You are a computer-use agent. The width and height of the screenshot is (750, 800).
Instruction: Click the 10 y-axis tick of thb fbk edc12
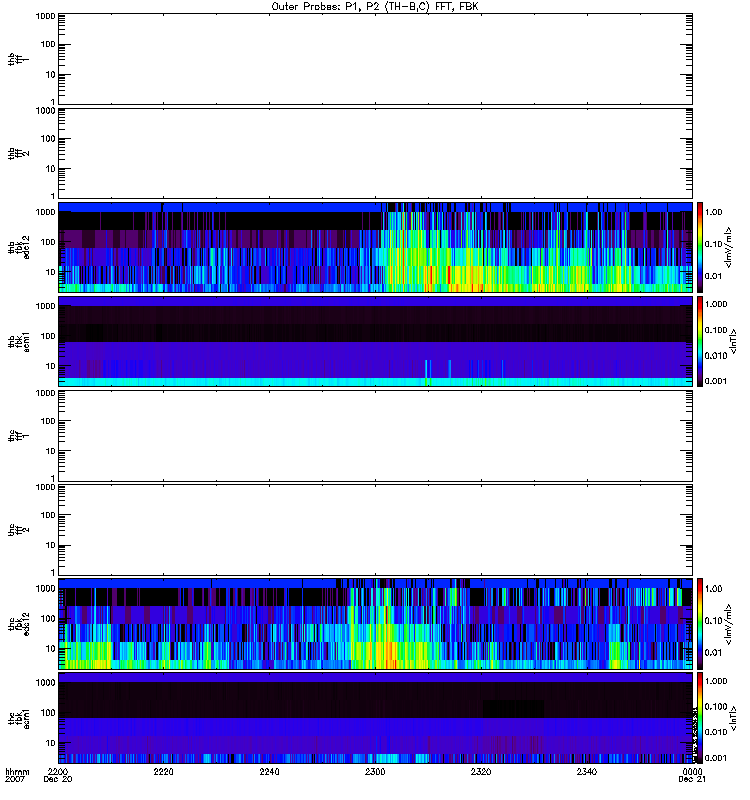coord(51,272)
